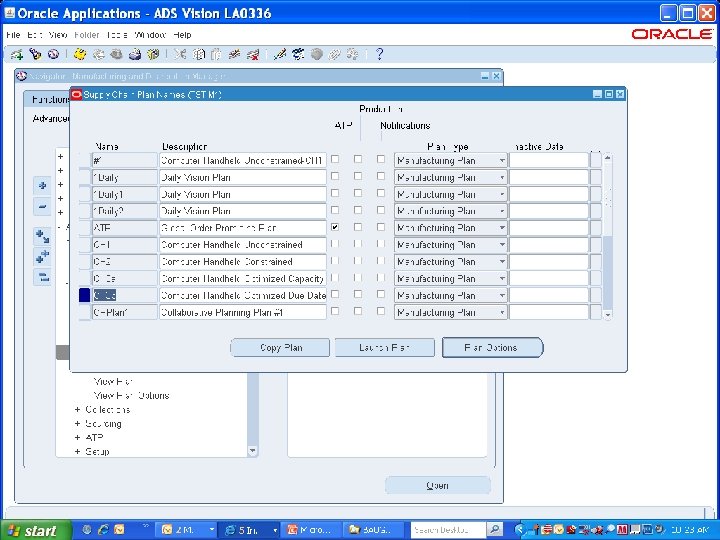The width and height of the screenshot is (720, 540).
Task: Check Production checkbox for Collaborative Planning Plan #1
Action: click(x=358, y=311)
